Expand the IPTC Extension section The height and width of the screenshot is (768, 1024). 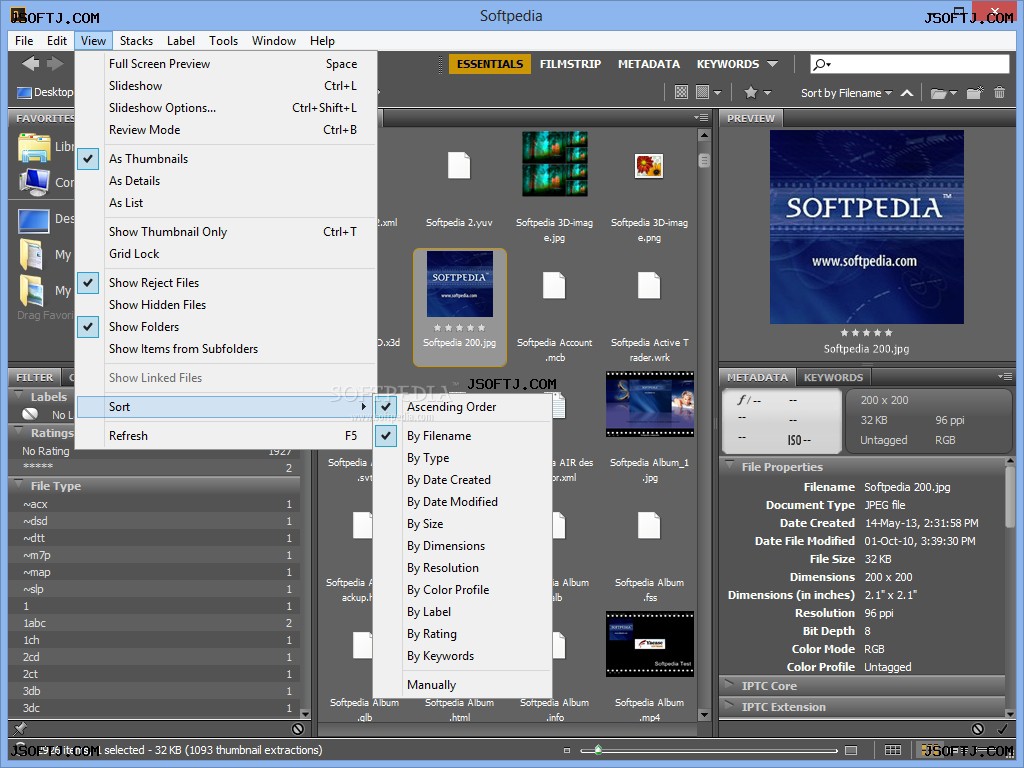[729, 706]
